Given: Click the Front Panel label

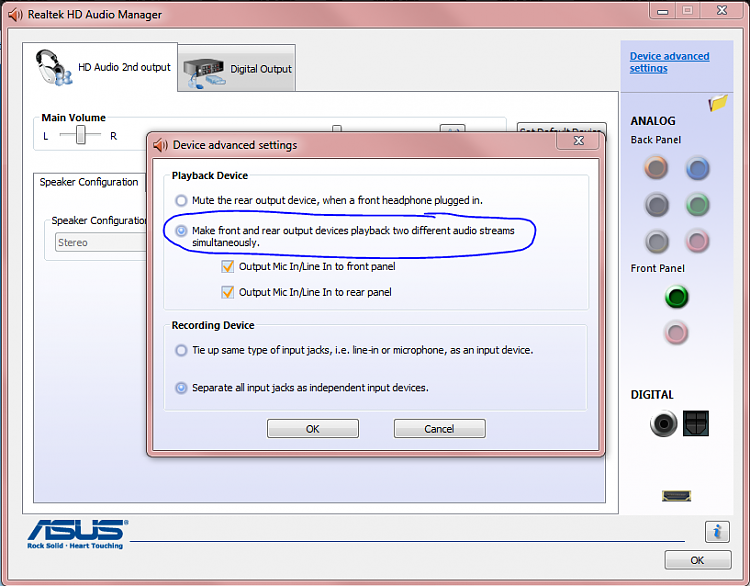Looking at the screenshot, I should (x=657, y=268).
